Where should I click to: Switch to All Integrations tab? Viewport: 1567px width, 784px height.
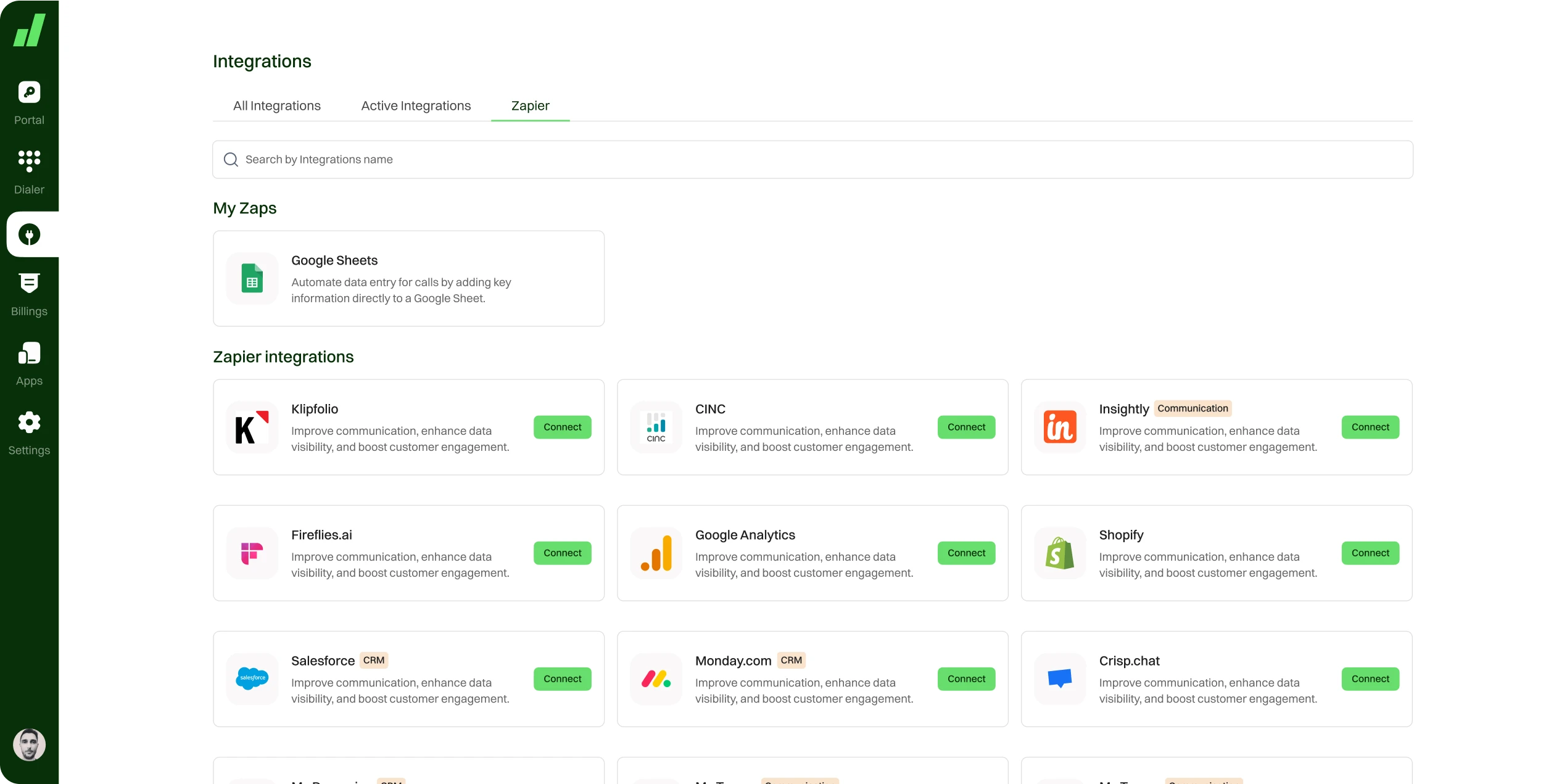[x=276, y=106]
